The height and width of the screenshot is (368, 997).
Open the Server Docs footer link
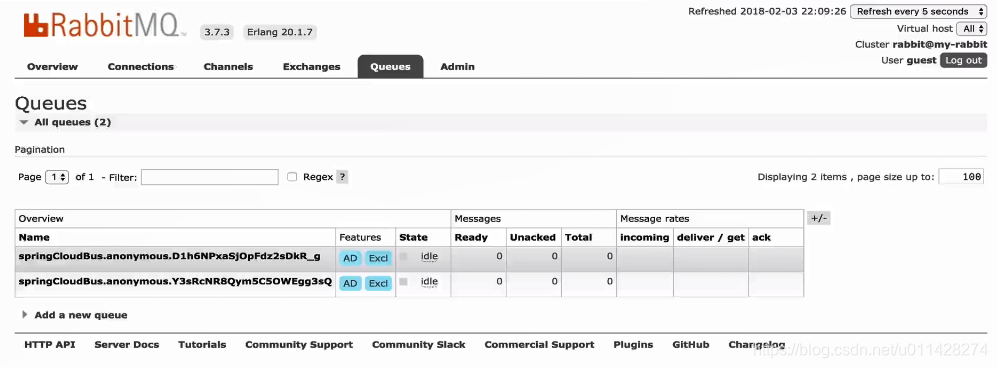(127, 344)
